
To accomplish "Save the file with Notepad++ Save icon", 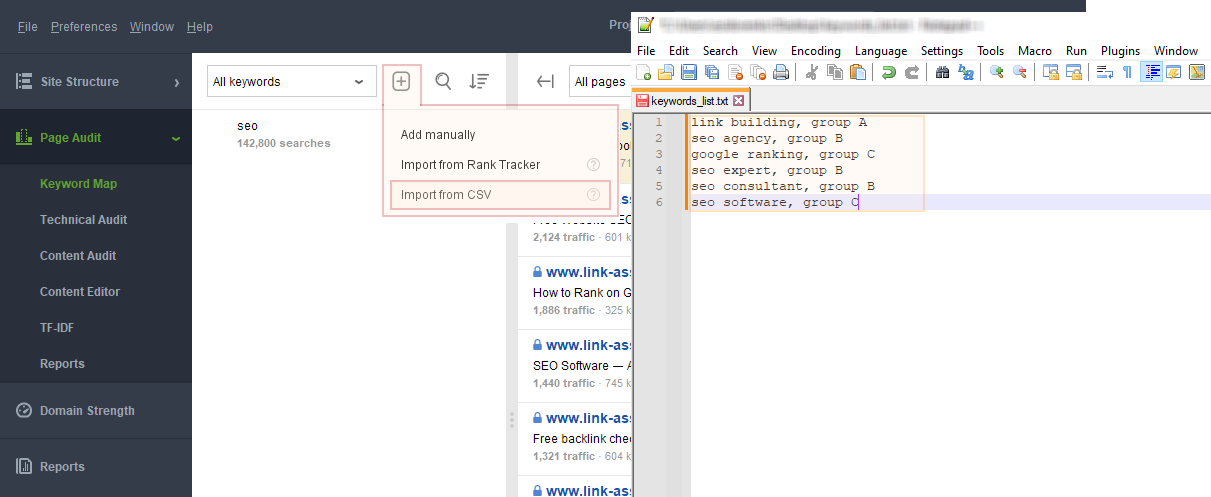I will coord(689,72).
